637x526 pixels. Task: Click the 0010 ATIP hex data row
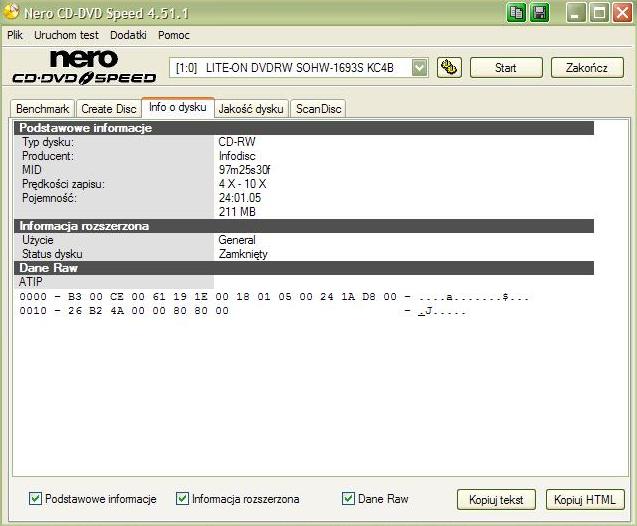(x=243, y=311)
